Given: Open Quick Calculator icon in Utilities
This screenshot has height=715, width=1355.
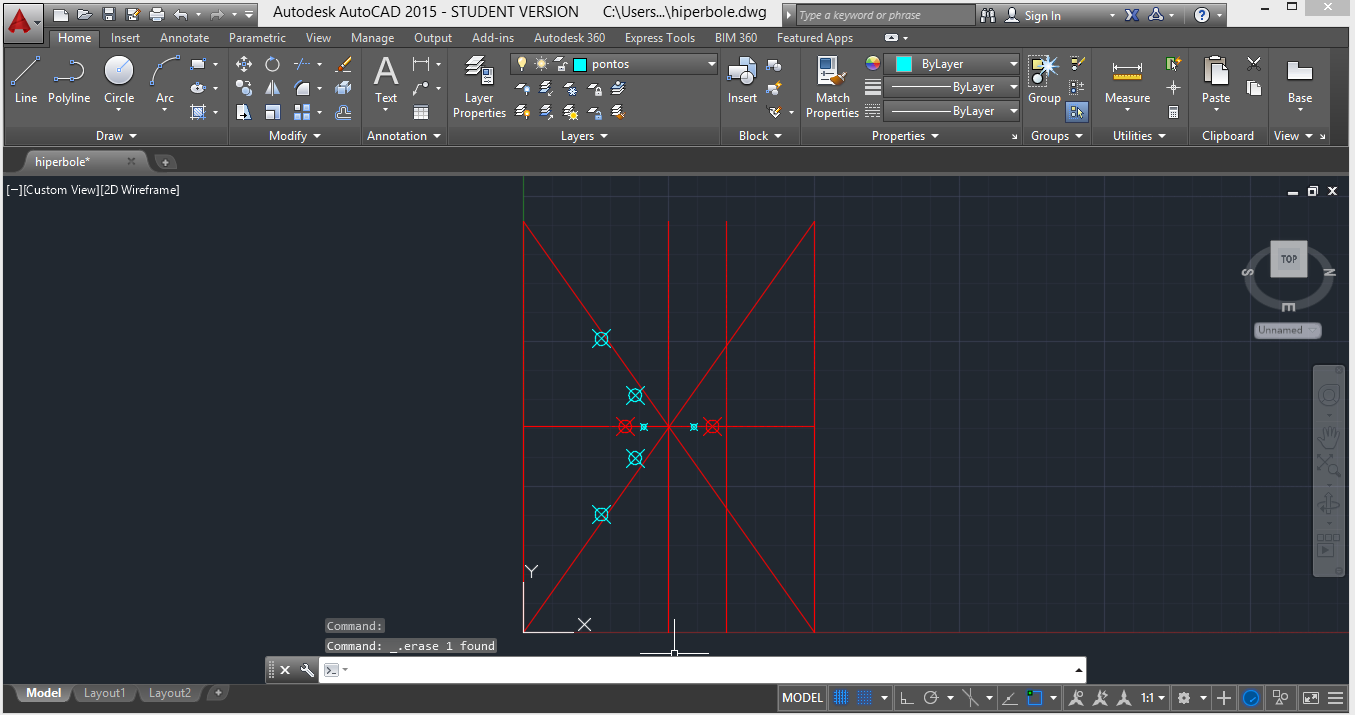Looking at the screenshot, I should 1174,112.
